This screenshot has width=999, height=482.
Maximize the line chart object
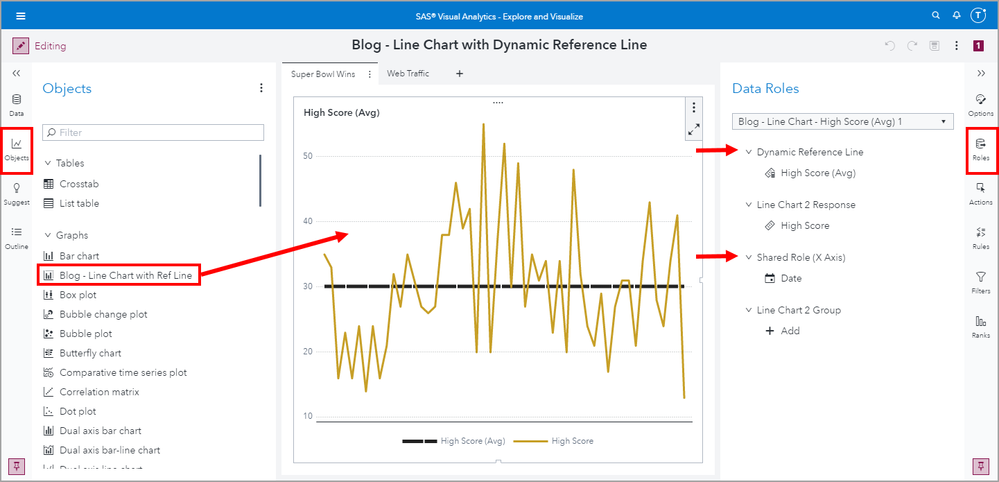point(694,129)
